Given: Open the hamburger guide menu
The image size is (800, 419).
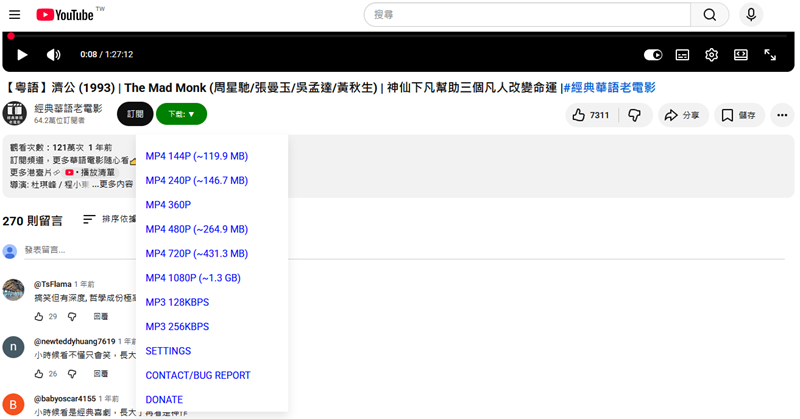Looking at the screenshot, I should [x=15, y=14].
